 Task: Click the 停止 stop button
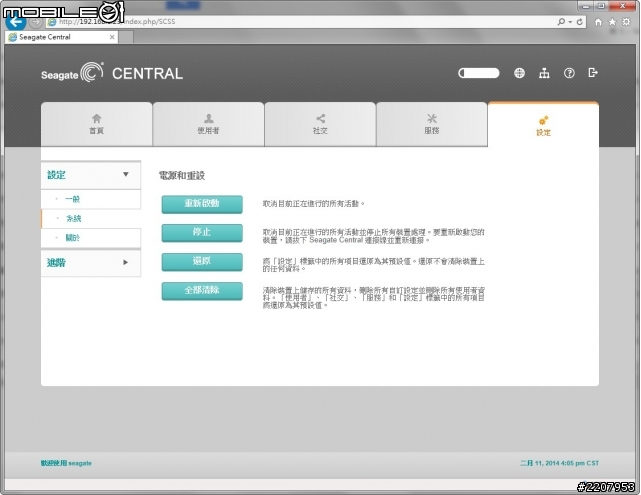[x=202, y=233]
